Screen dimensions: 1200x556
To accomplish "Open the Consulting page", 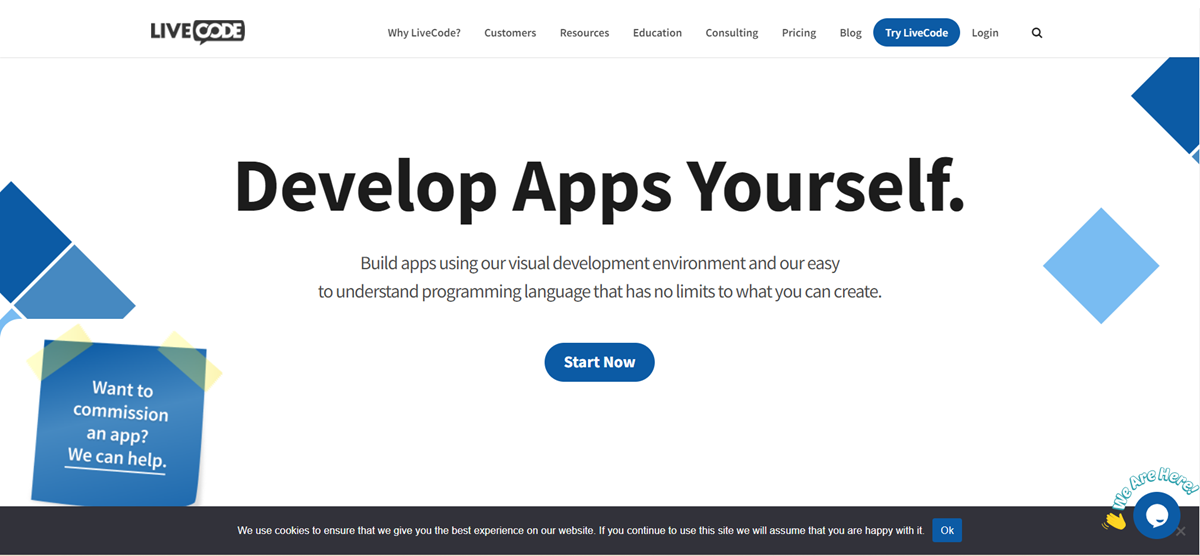I will (x=732, y=33).
